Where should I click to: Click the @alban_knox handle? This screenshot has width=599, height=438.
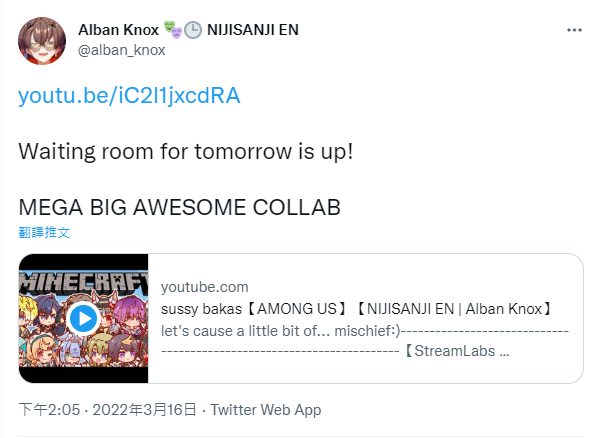coord(121,50)
